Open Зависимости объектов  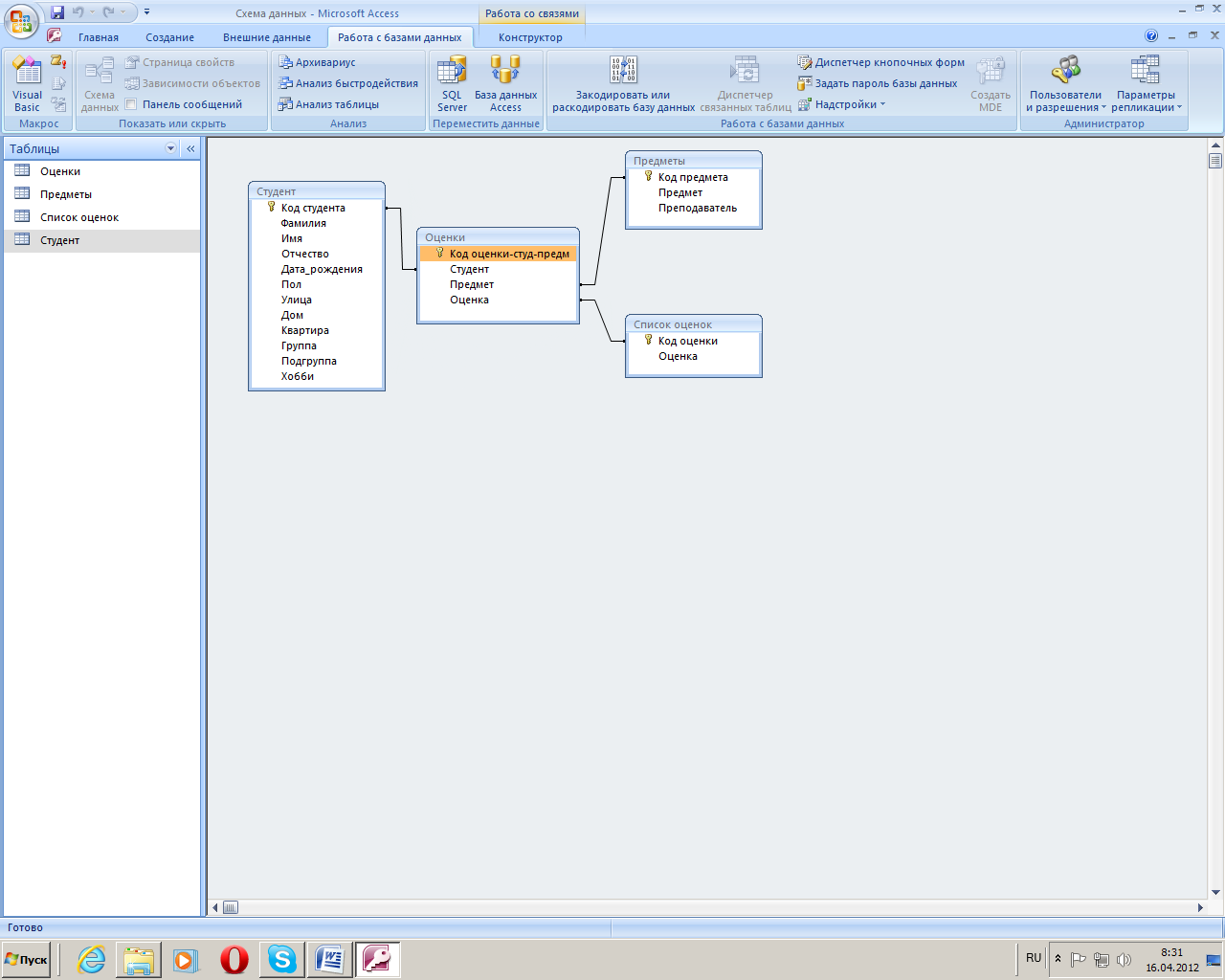pyautogui.click(x=192, y=83)
